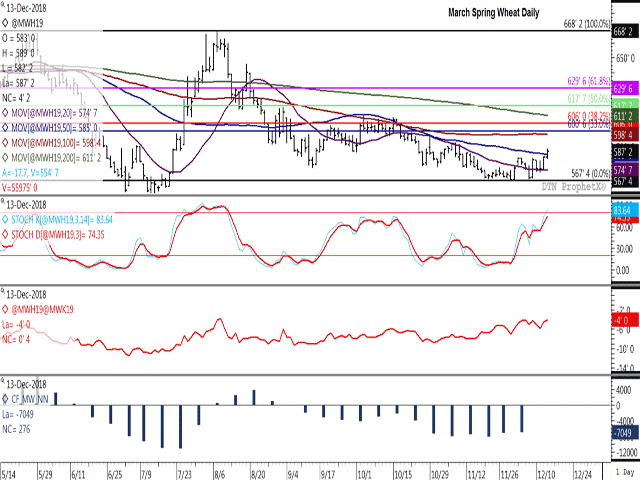Click the 12/10 date on time axis
640x480 pixels.
click(x=546, y=475)
